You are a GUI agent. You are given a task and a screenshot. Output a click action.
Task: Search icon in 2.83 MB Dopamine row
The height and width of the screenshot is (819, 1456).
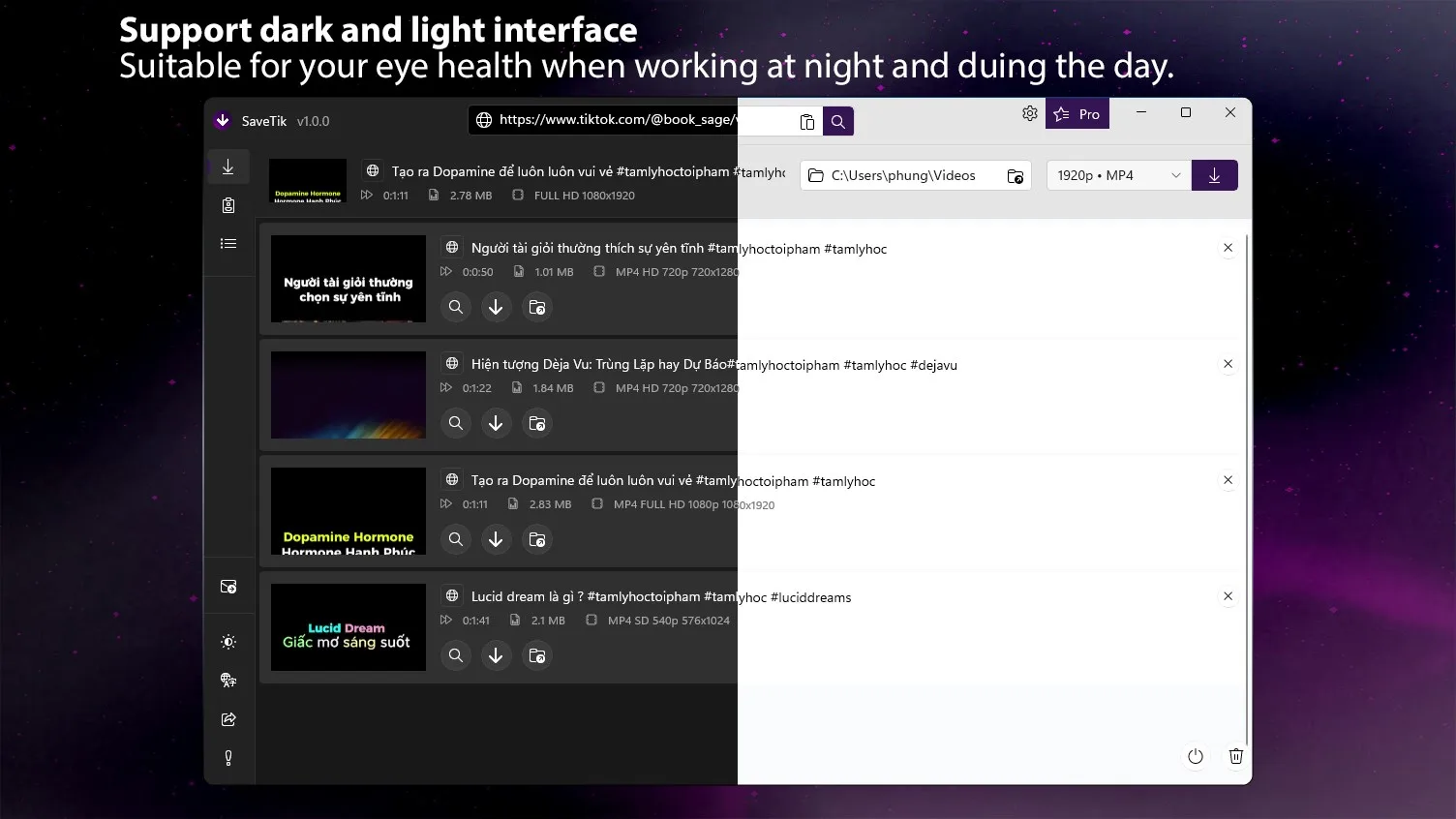456,539
